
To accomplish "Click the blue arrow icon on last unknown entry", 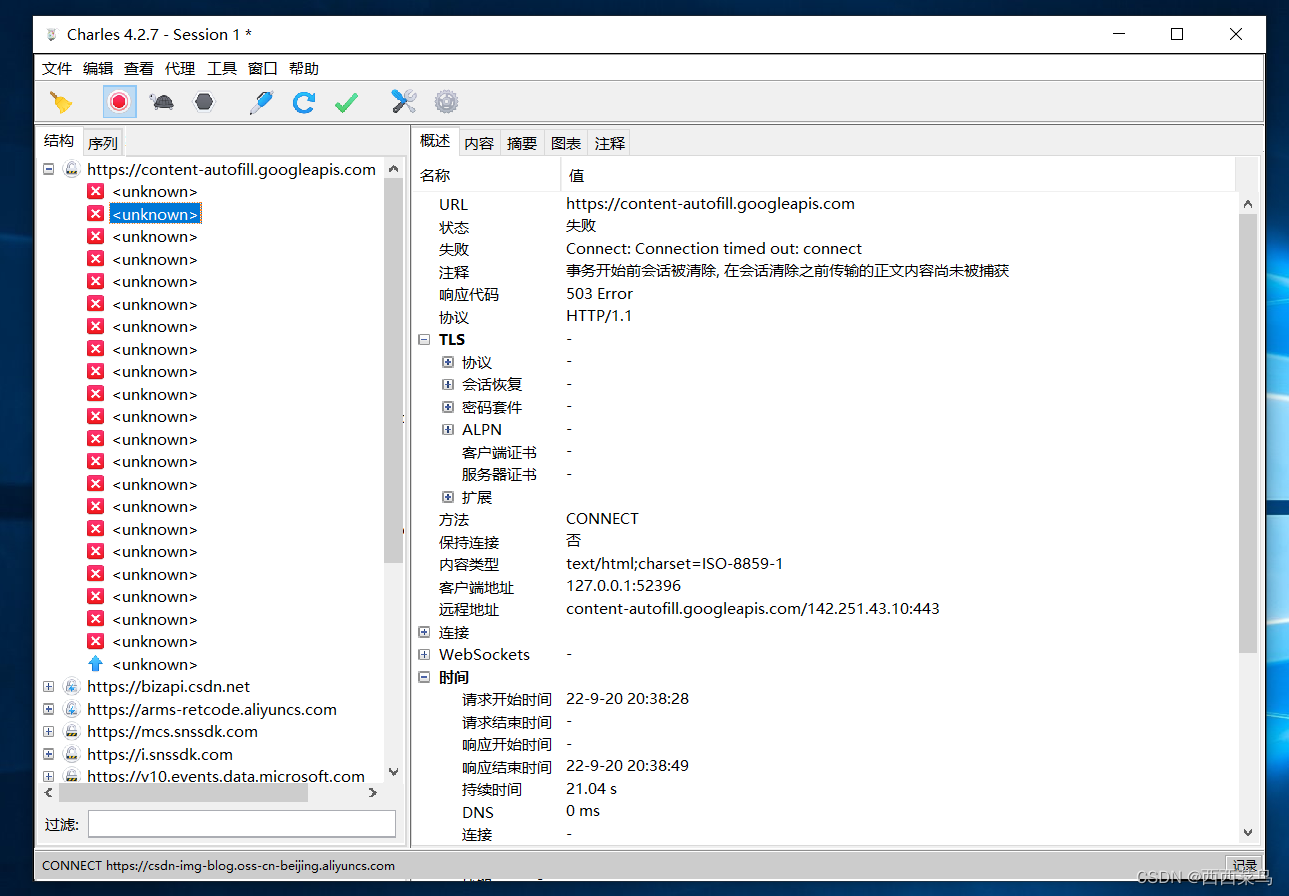I will point(95,663).
